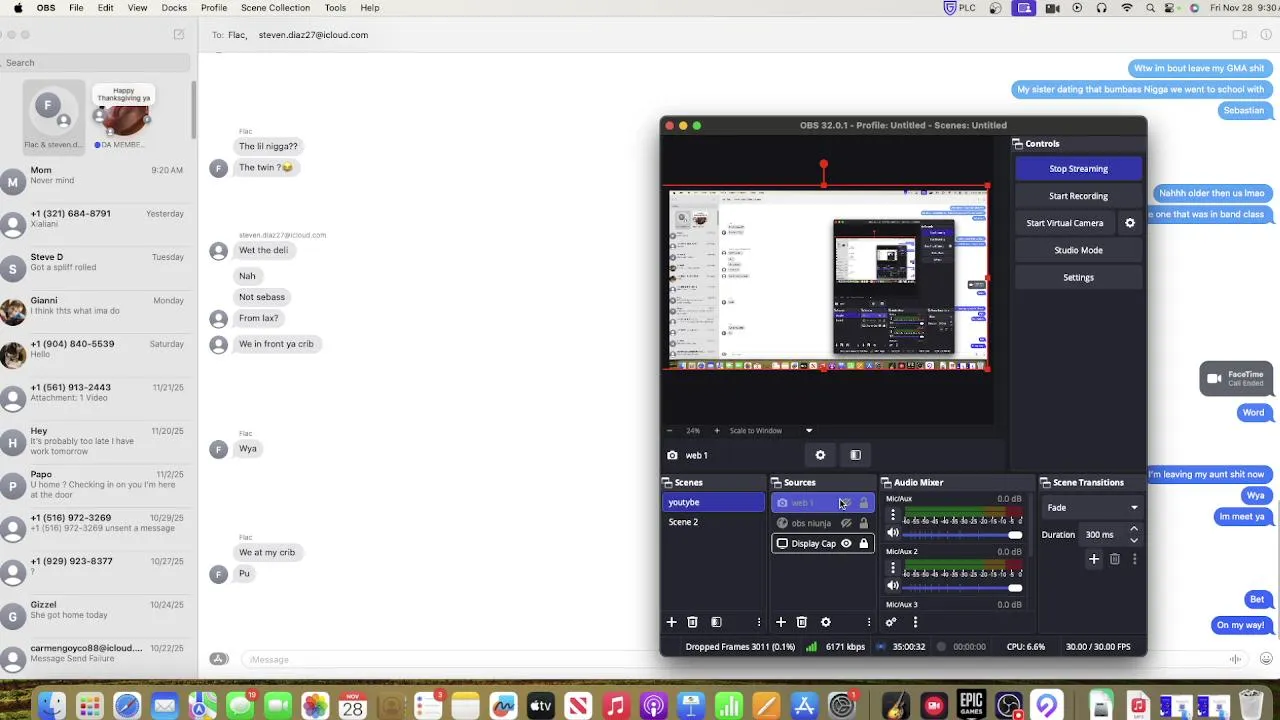This screenshot has width=1280, height=720.
Task: Open the Tools menu
Action: [x=335, y=7]
